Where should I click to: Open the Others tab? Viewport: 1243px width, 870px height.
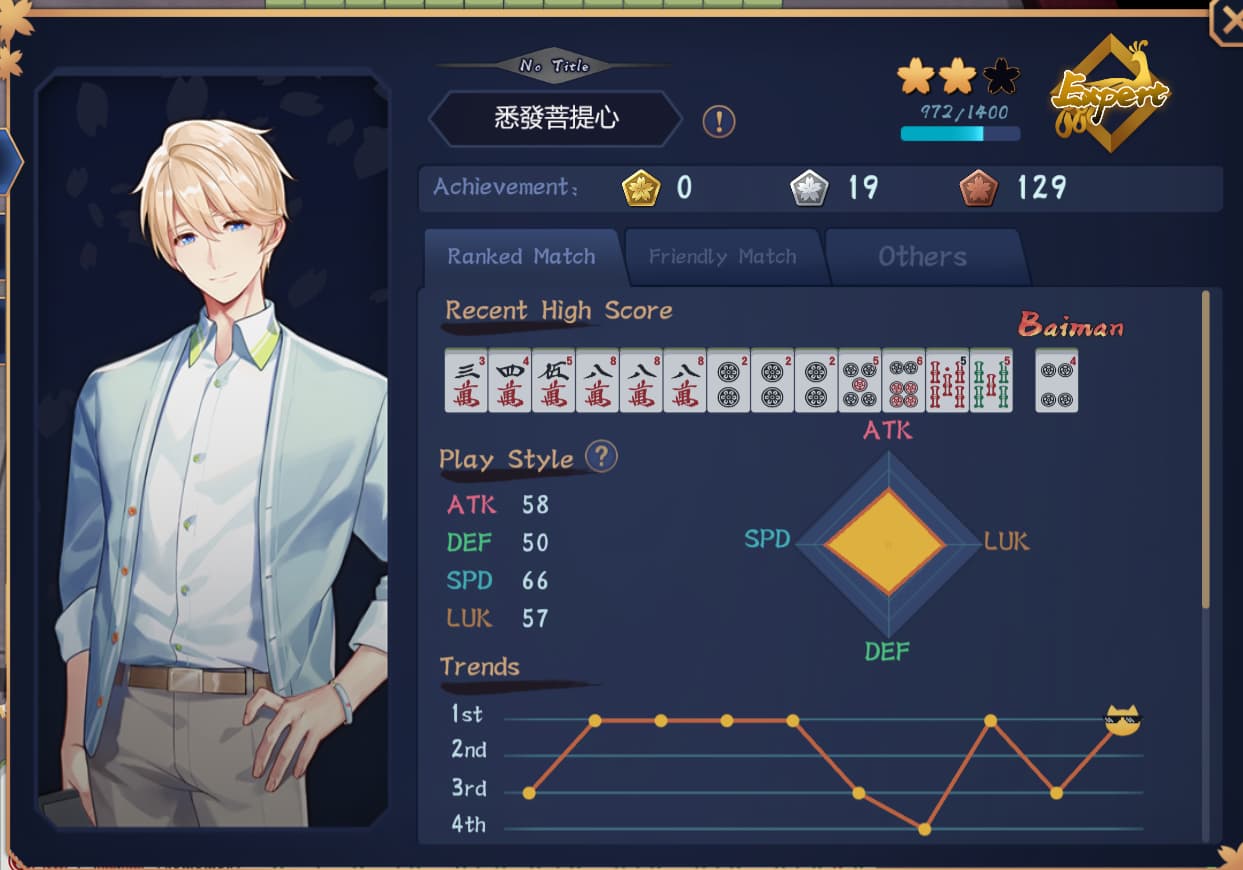922,257
